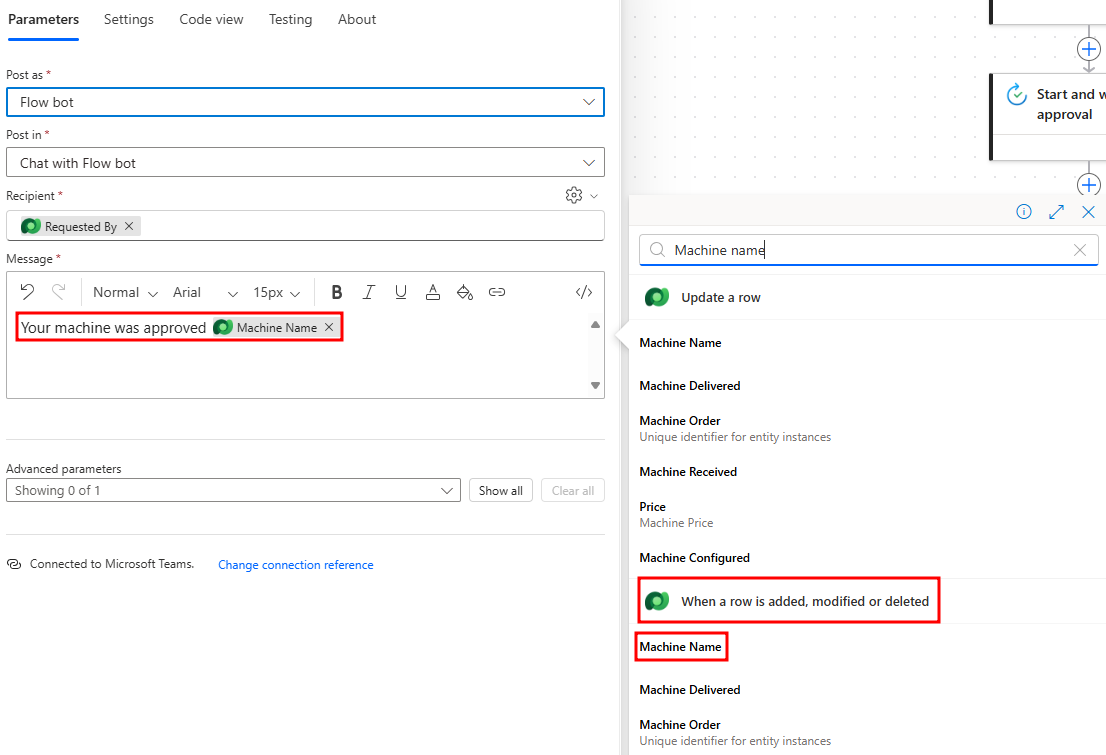Image resolution: width=1106 pixels, height=755 pixels.
Task: Click Dataverse icon beside trigger heading
Action: (x=657, y=601)
